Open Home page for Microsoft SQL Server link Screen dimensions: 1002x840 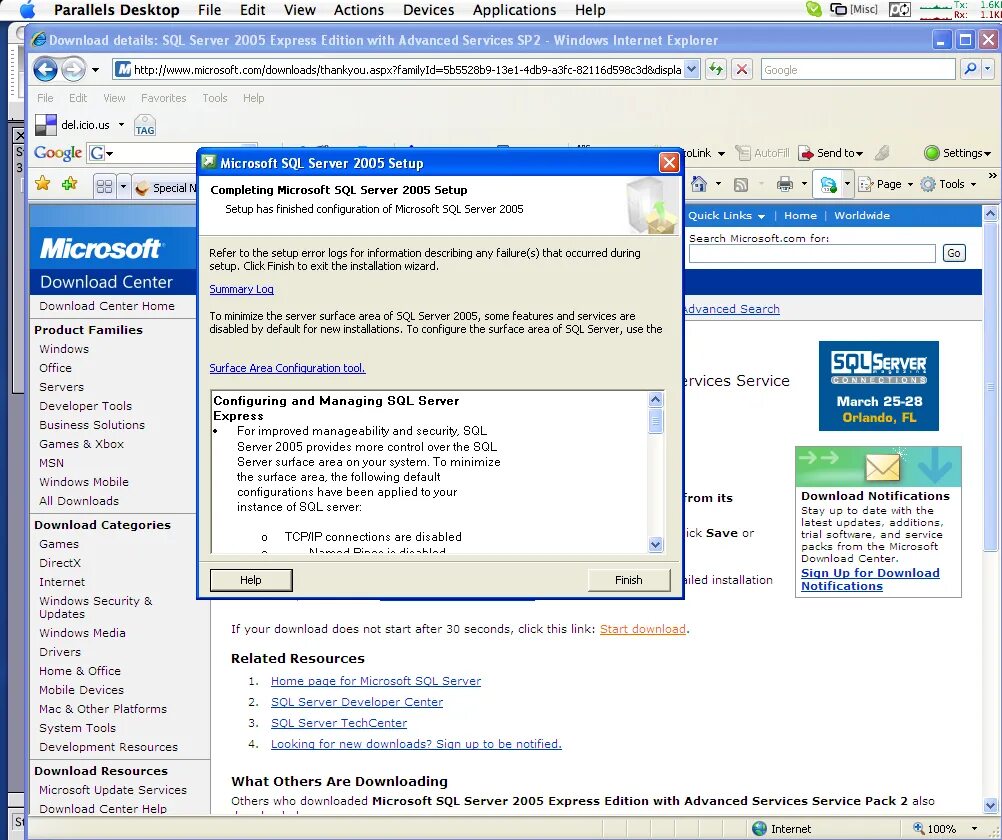(x=376, y=681)
